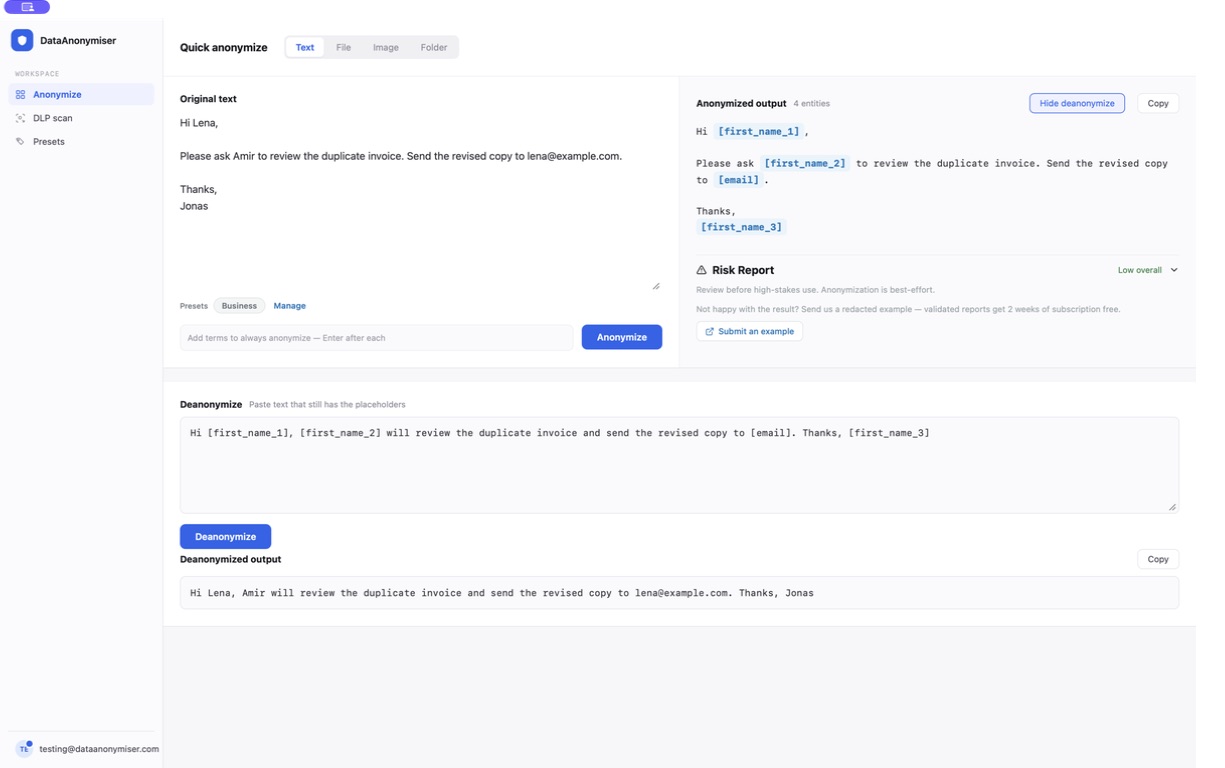Copy the deanonymized output
The image size is (1225, 768).
coord(1158,559)
